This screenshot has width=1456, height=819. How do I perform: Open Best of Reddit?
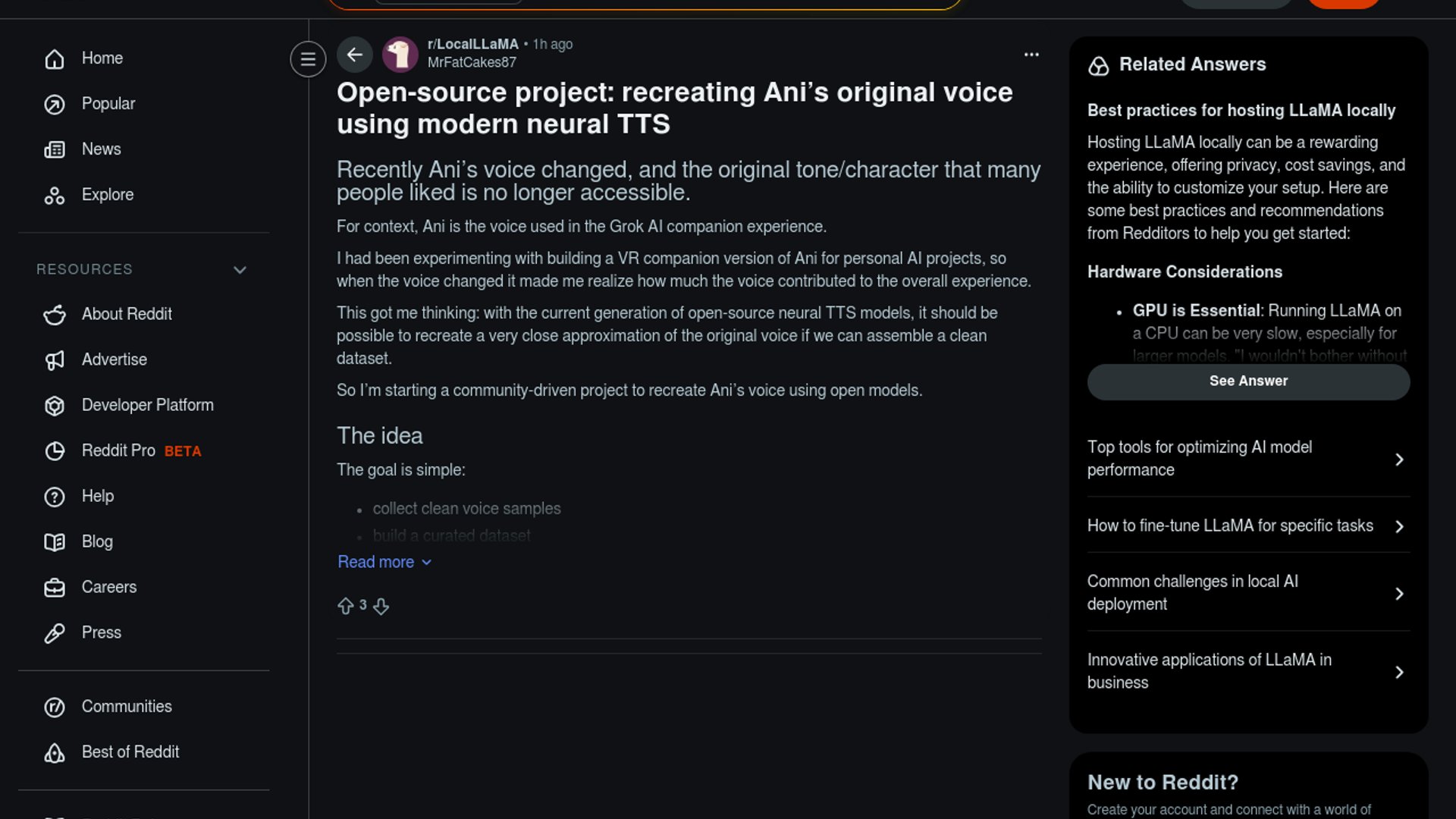tap(130, 752)
